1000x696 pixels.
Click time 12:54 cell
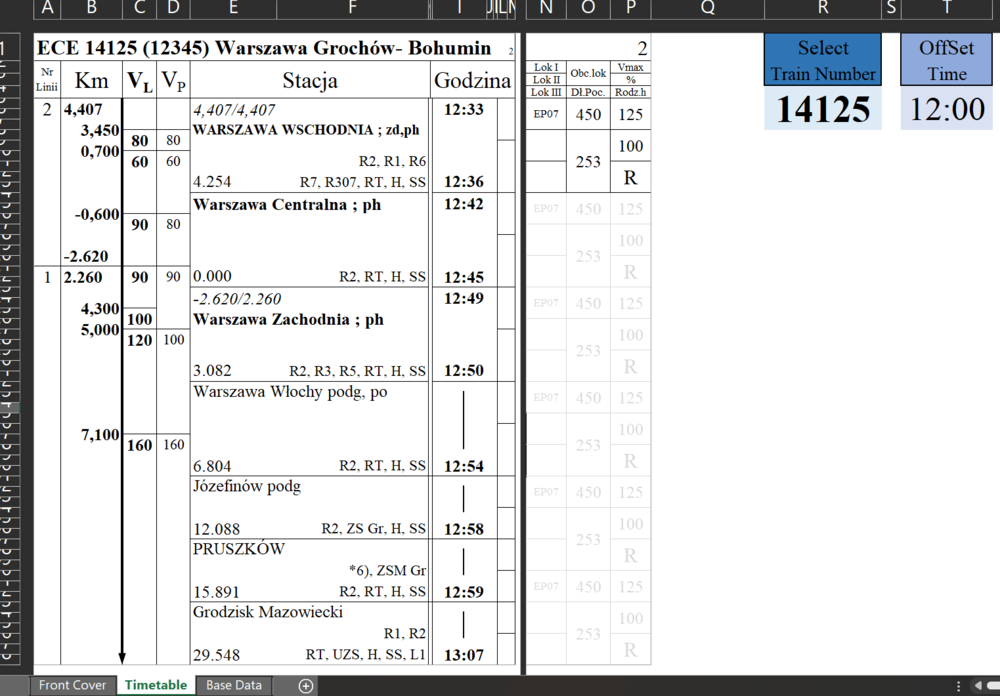(464, 466)
